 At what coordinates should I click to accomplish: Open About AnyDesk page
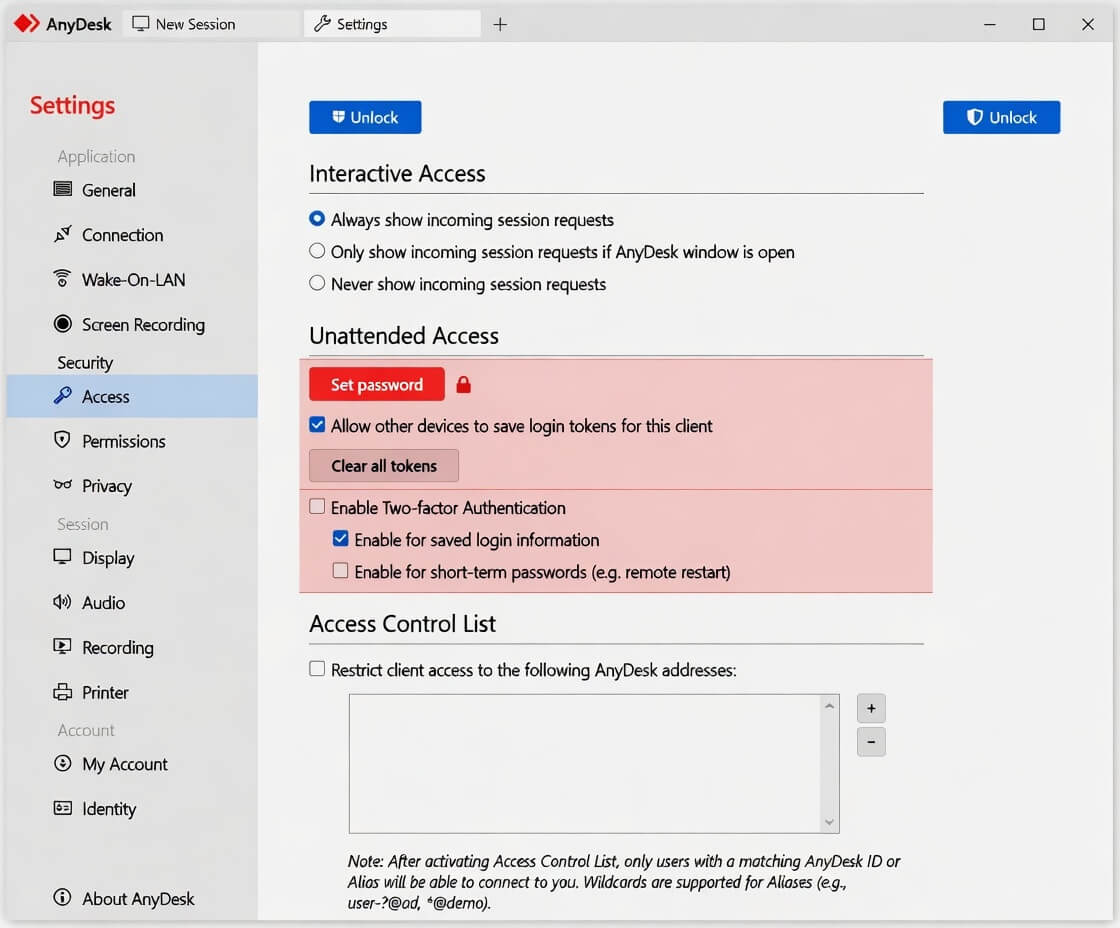coord(132,898)
